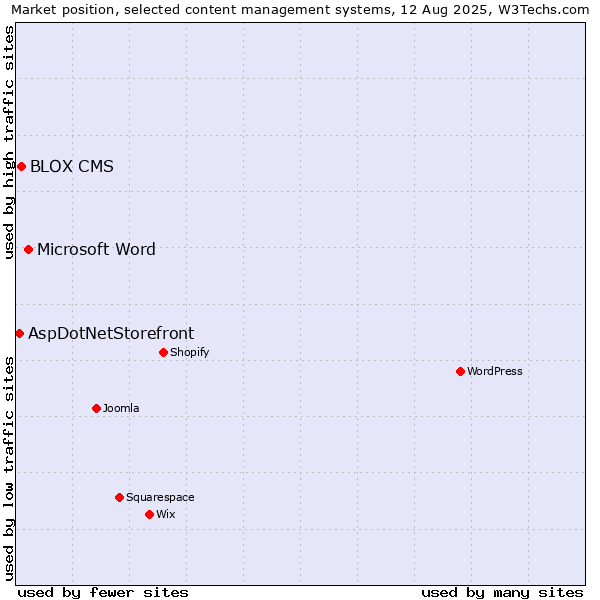Image resolution: width=600 pixels, height=600 pixels.
Task: Click the red Wix data point
Action: 150,514
